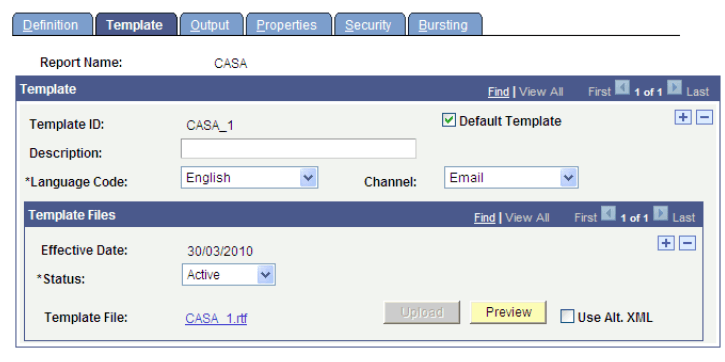Screen dimensions: 725x362
Task: Click the greyed Upload button
Action: coord(422,312)
